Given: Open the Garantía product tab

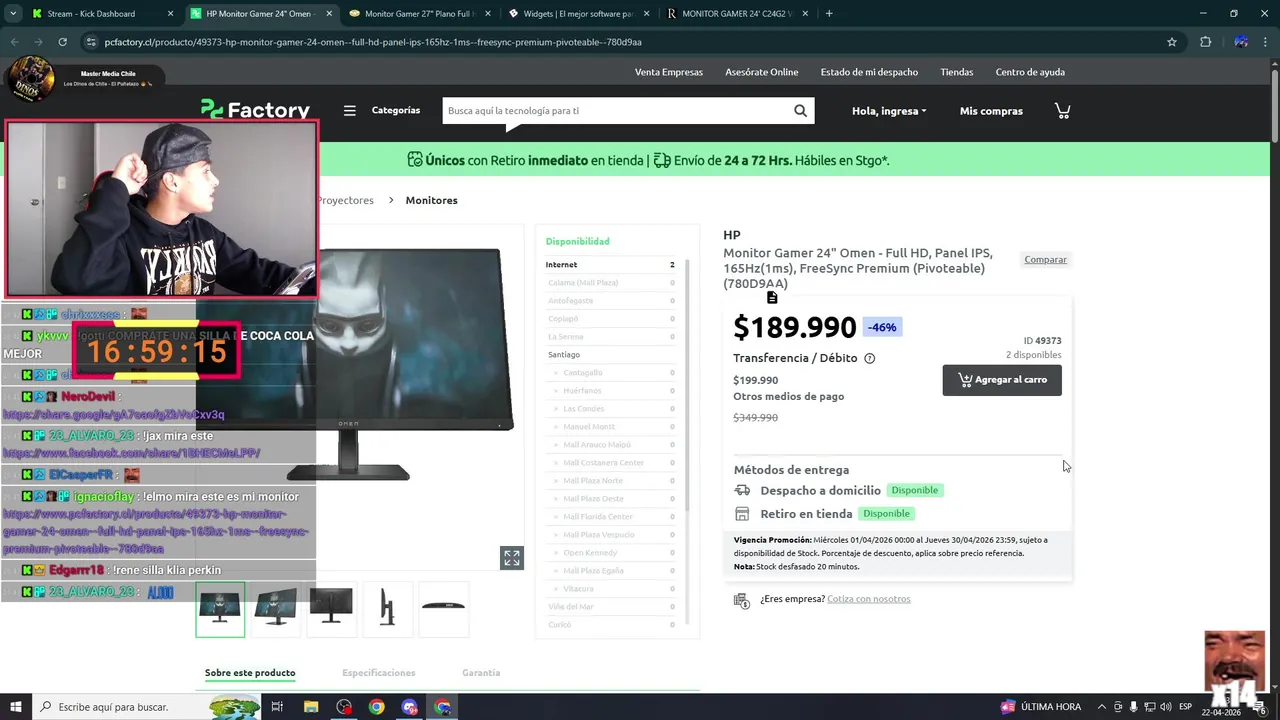Looking at the screenshot, I should point(481,673).
